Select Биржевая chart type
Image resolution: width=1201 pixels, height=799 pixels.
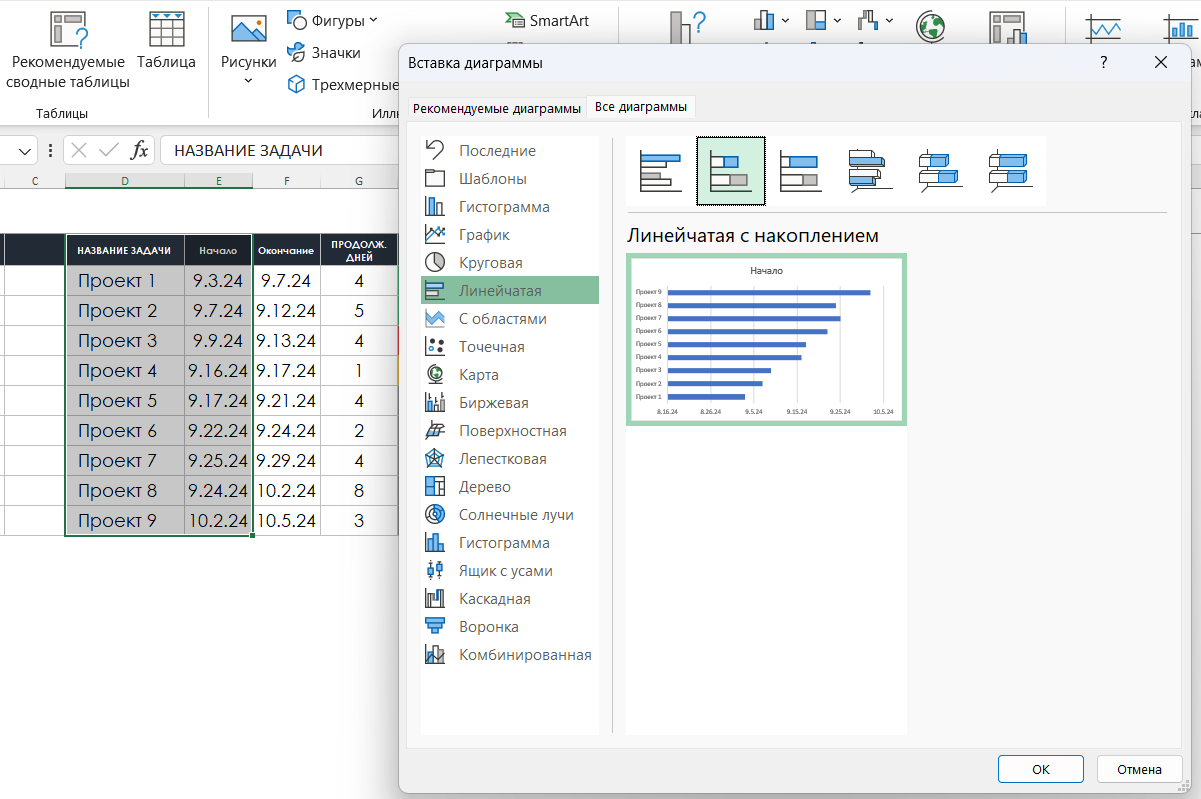point(510,403)
